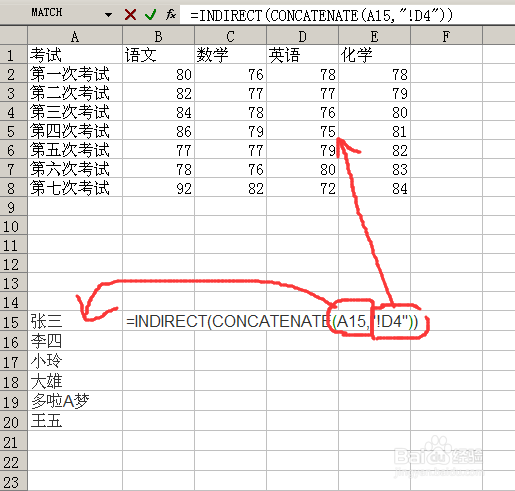The height and width of the screenshot is (491, 515).
Task: Expand the Name Box function dropdown
Action: 108,14
